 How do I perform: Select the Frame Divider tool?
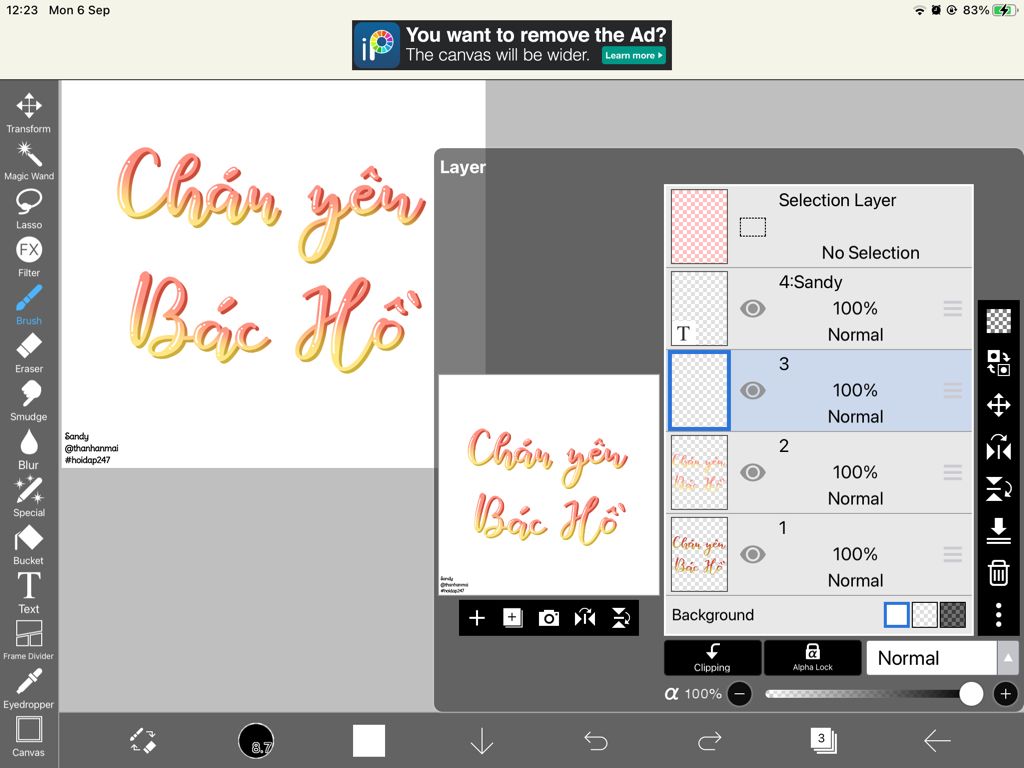click(29, 641)
